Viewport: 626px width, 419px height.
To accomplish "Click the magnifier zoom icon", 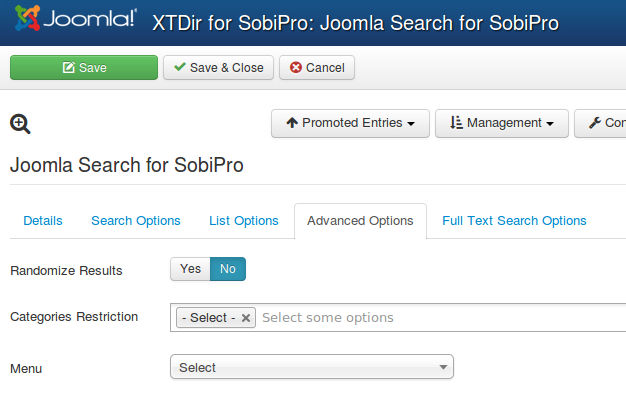I will (x=20, y=124).
